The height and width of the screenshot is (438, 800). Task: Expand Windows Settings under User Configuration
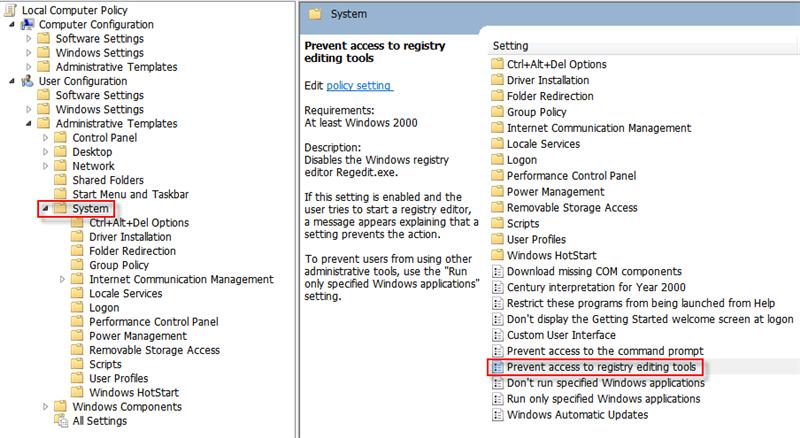pyautogui.click(x=29, y=109)
